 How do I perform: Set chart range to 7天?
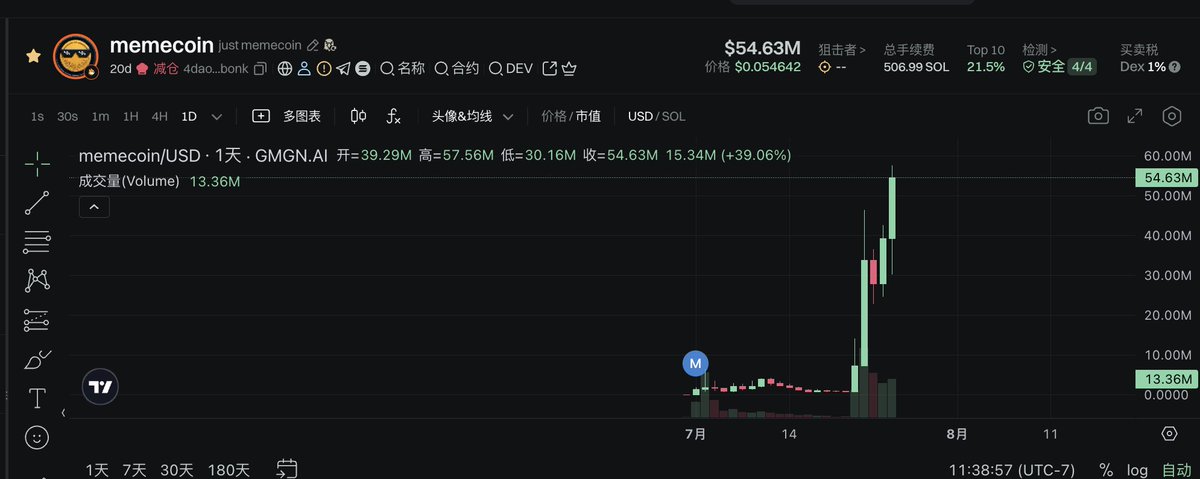134,469
